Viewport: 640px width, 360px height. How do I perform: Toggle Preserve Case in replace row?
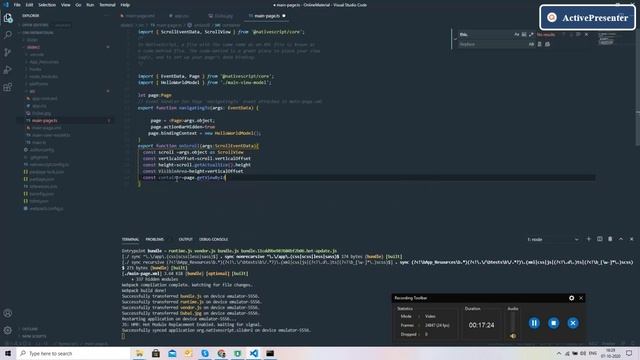(531, 44)
